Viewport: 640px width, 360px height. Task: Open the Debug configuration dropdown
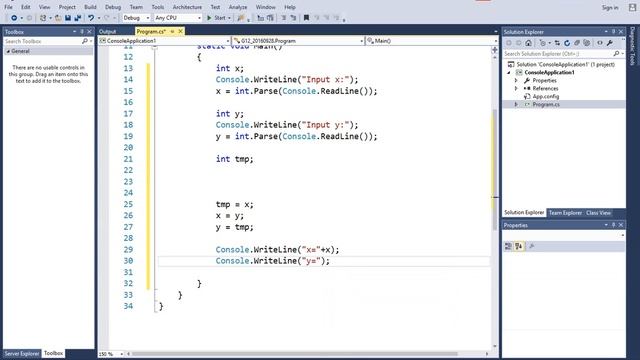click(148, 18)
